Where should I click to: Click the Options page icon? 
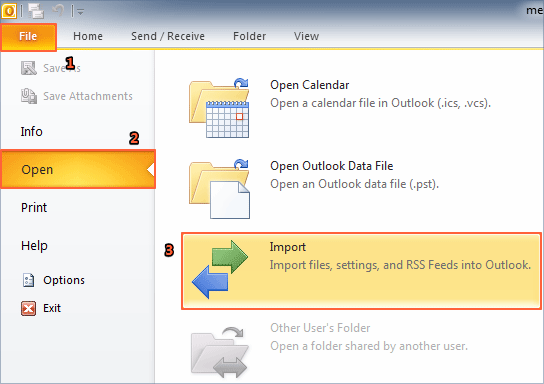tap(28, 280)
